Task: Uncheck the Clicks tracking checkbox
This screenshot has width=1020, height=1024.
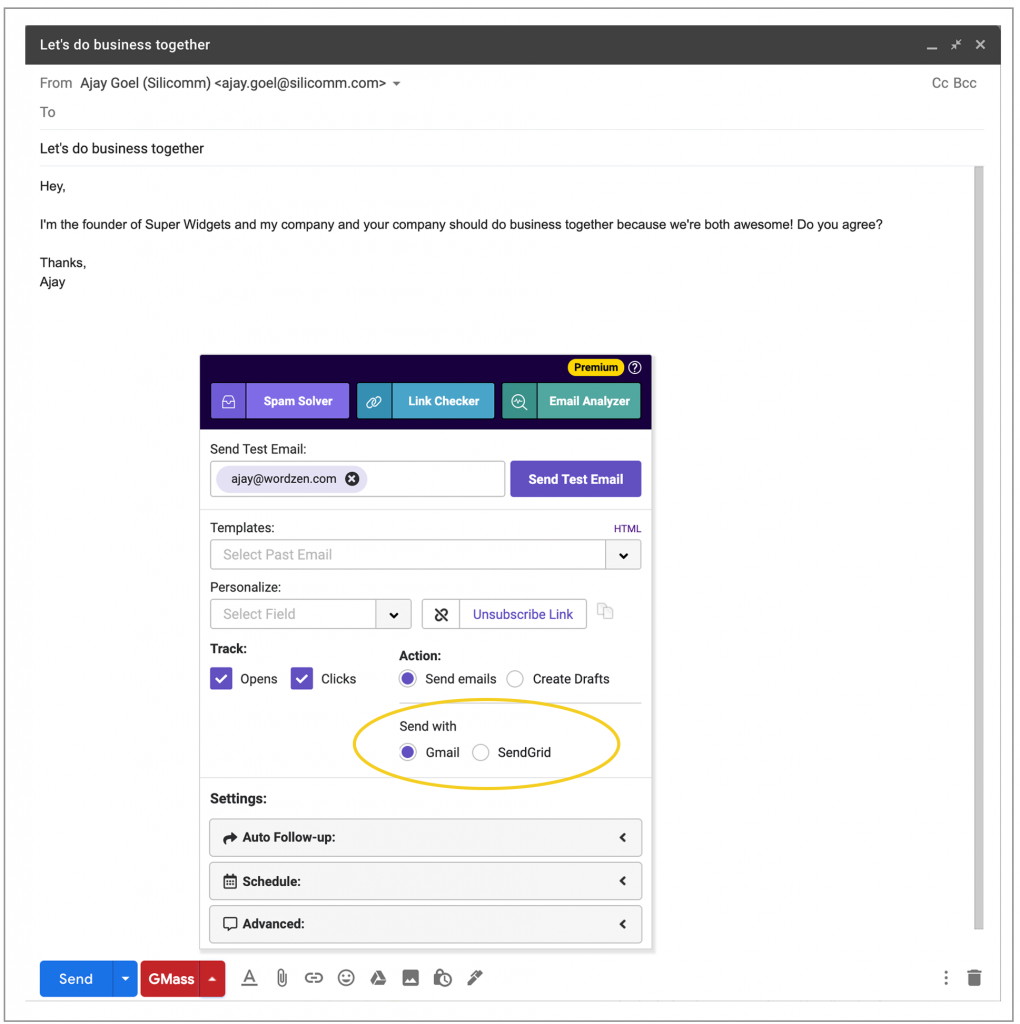Action: pyautogui.click(x=302, y=679)
